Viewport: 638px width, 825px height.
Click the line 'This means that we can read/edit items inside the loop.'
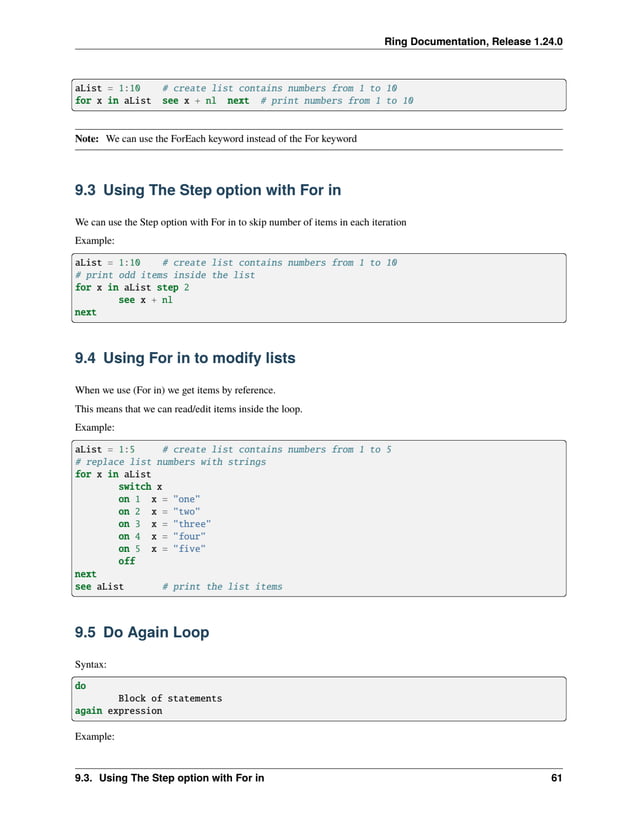click(188, 409)
